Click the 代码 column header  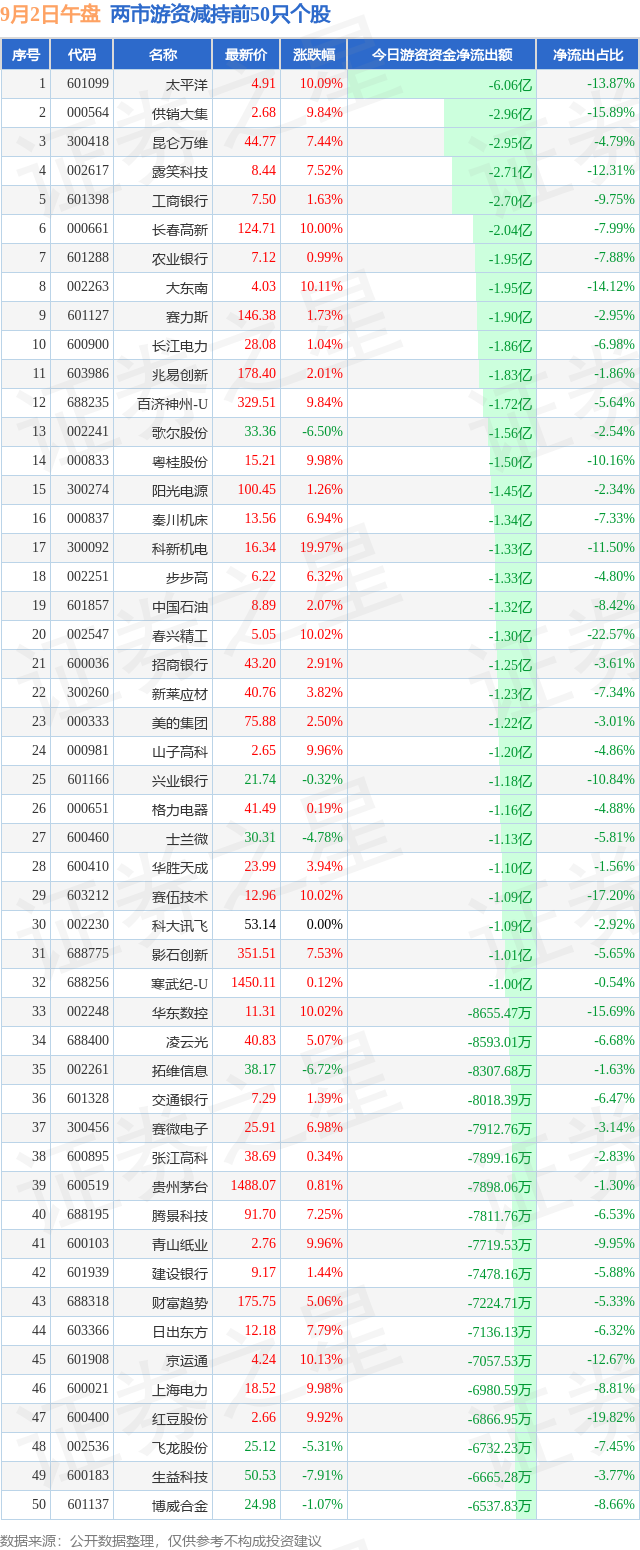pyautogui.click(x=81, y=55)
